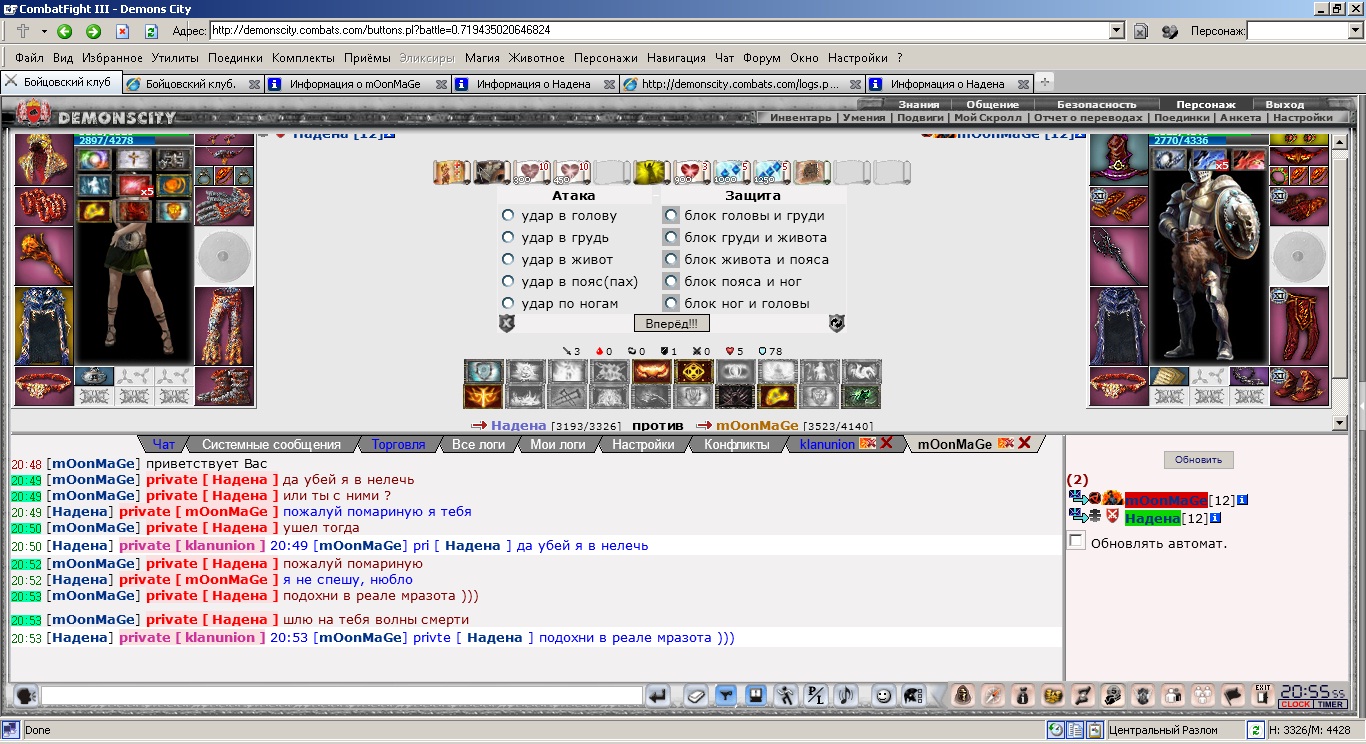Select defense блок пояса и ног

coord(672,281)
